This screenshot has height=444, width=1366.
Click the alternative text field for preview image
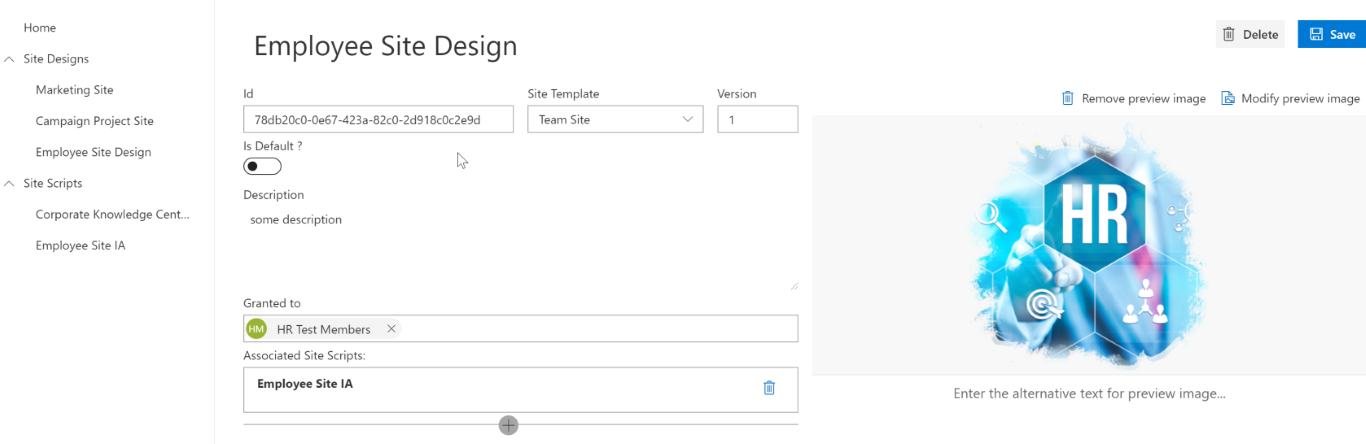pyautogui.click(x=1089, y=394)
